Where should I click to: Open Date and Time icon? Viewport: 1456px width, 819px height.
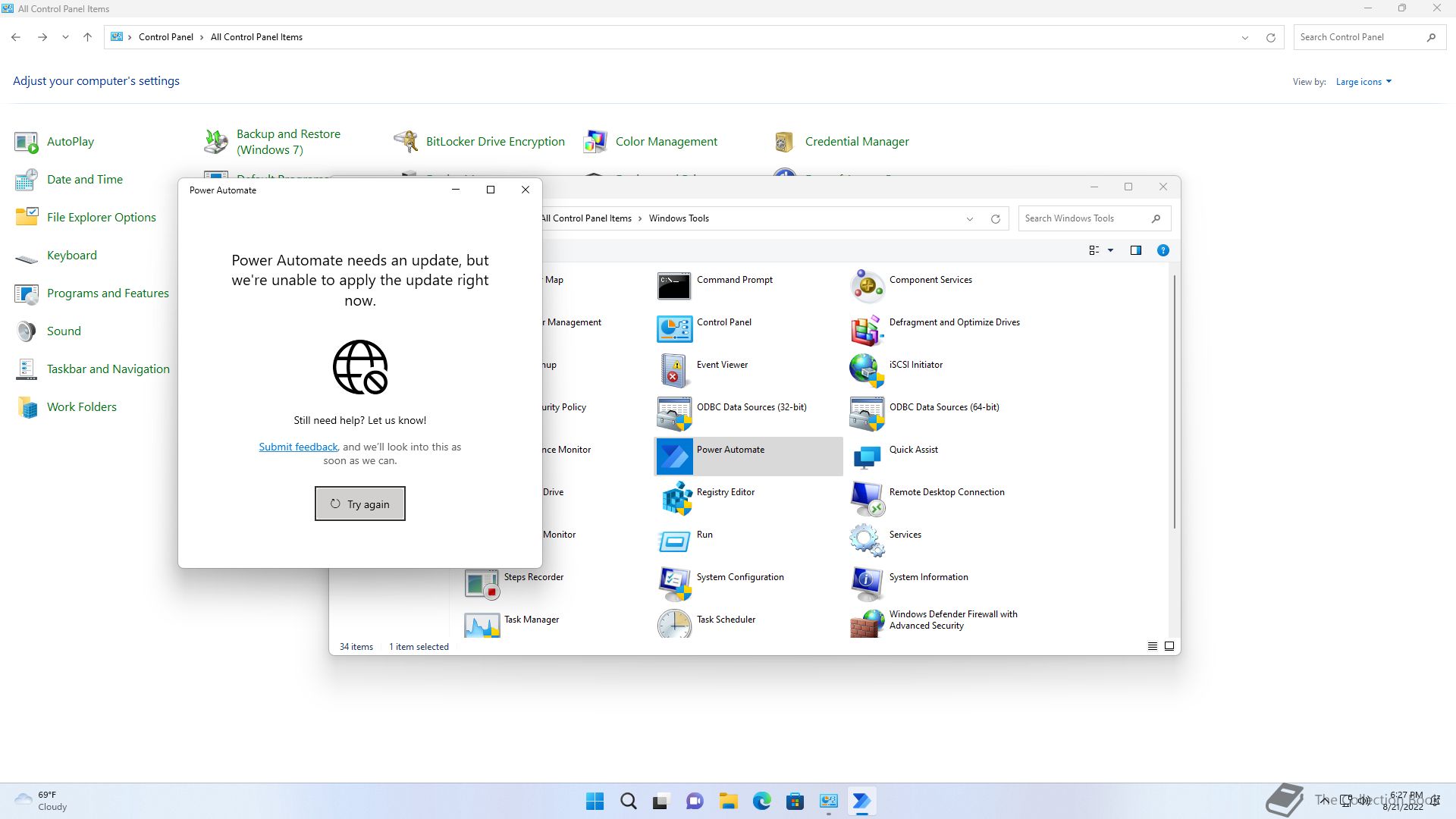click(x=27, y=180)
